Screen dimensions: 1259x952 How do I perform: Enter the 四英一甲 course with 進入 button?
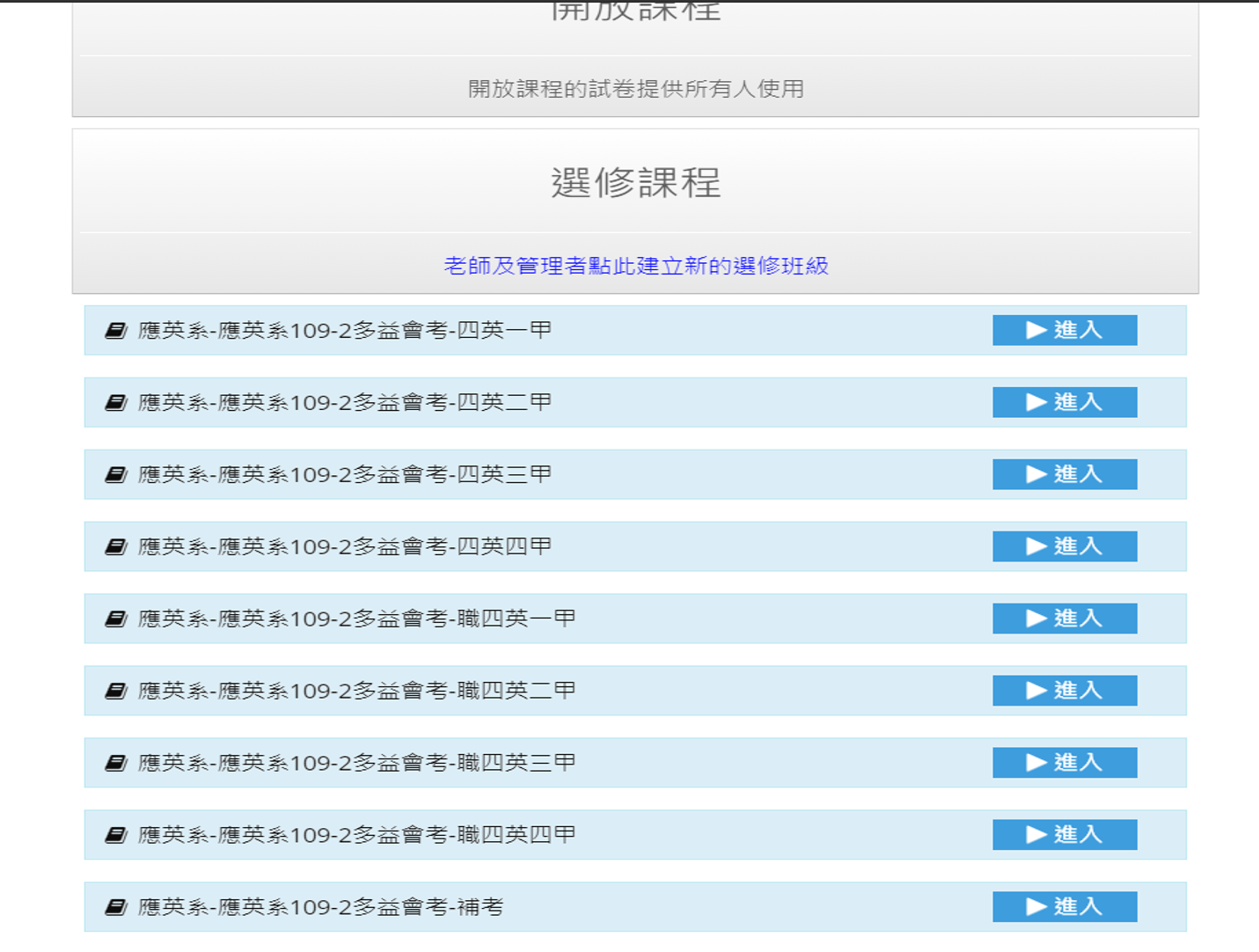[x=1065, y=330]
